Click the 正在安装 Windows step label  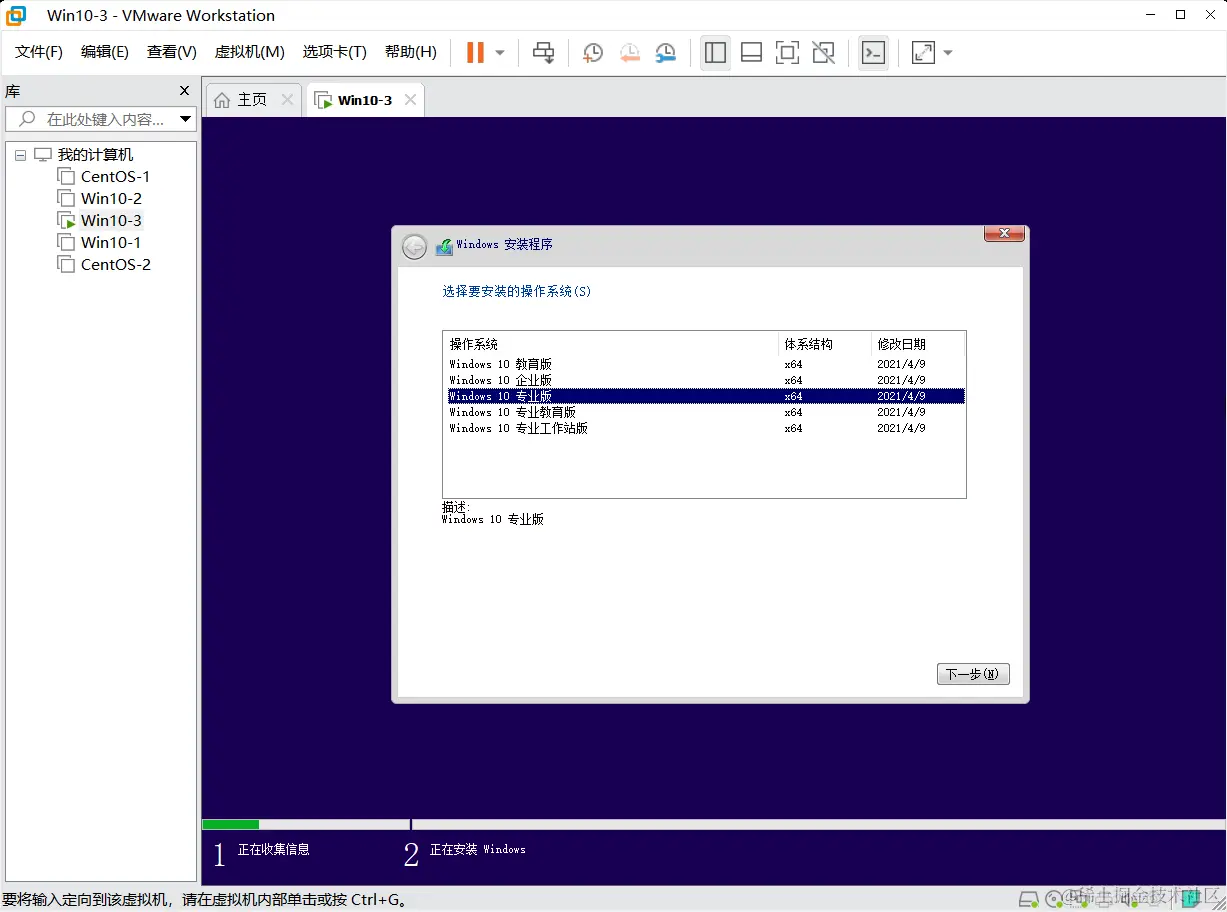[477, 849]
